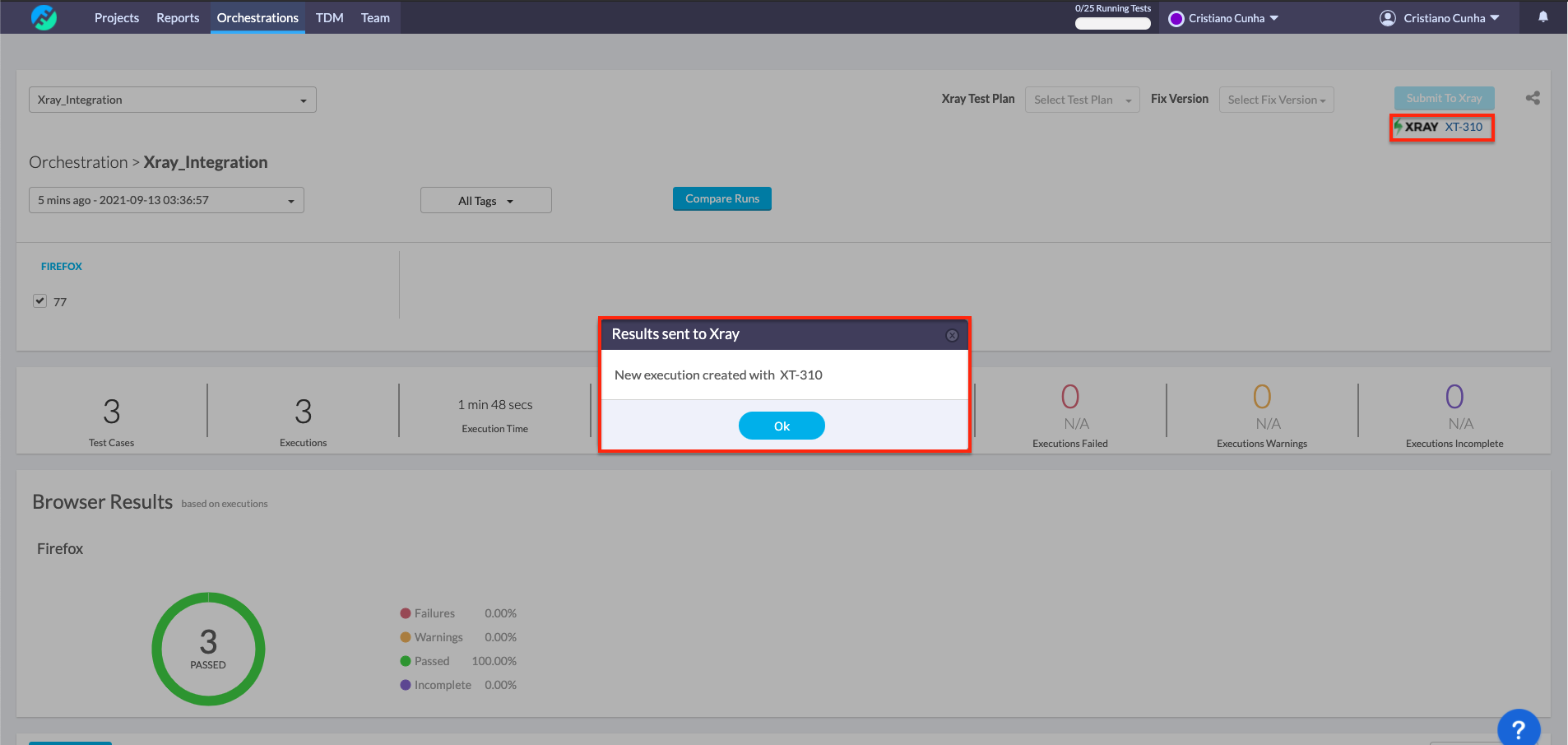Click the orange Warnings legend dot
Viewport: 1568px width, 745px height.
(x=406, y=637)
